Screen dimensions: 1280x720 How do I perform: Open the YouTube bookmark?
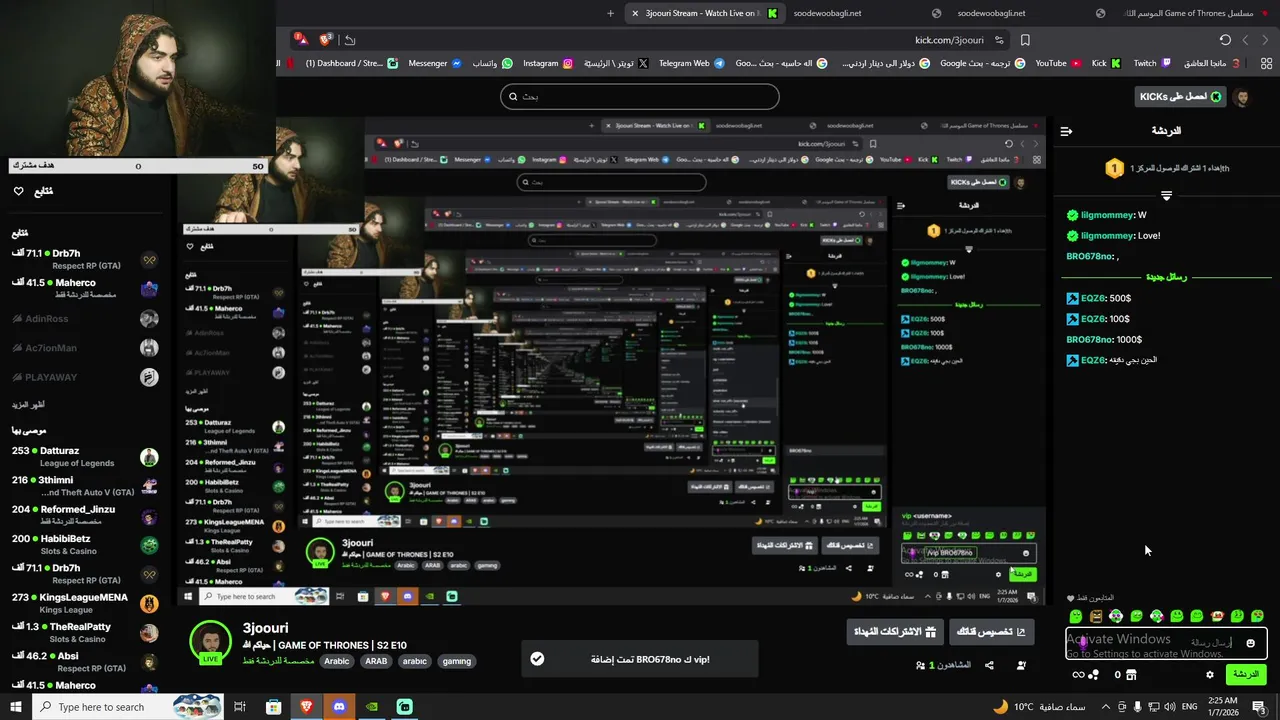pos(1058,63)
